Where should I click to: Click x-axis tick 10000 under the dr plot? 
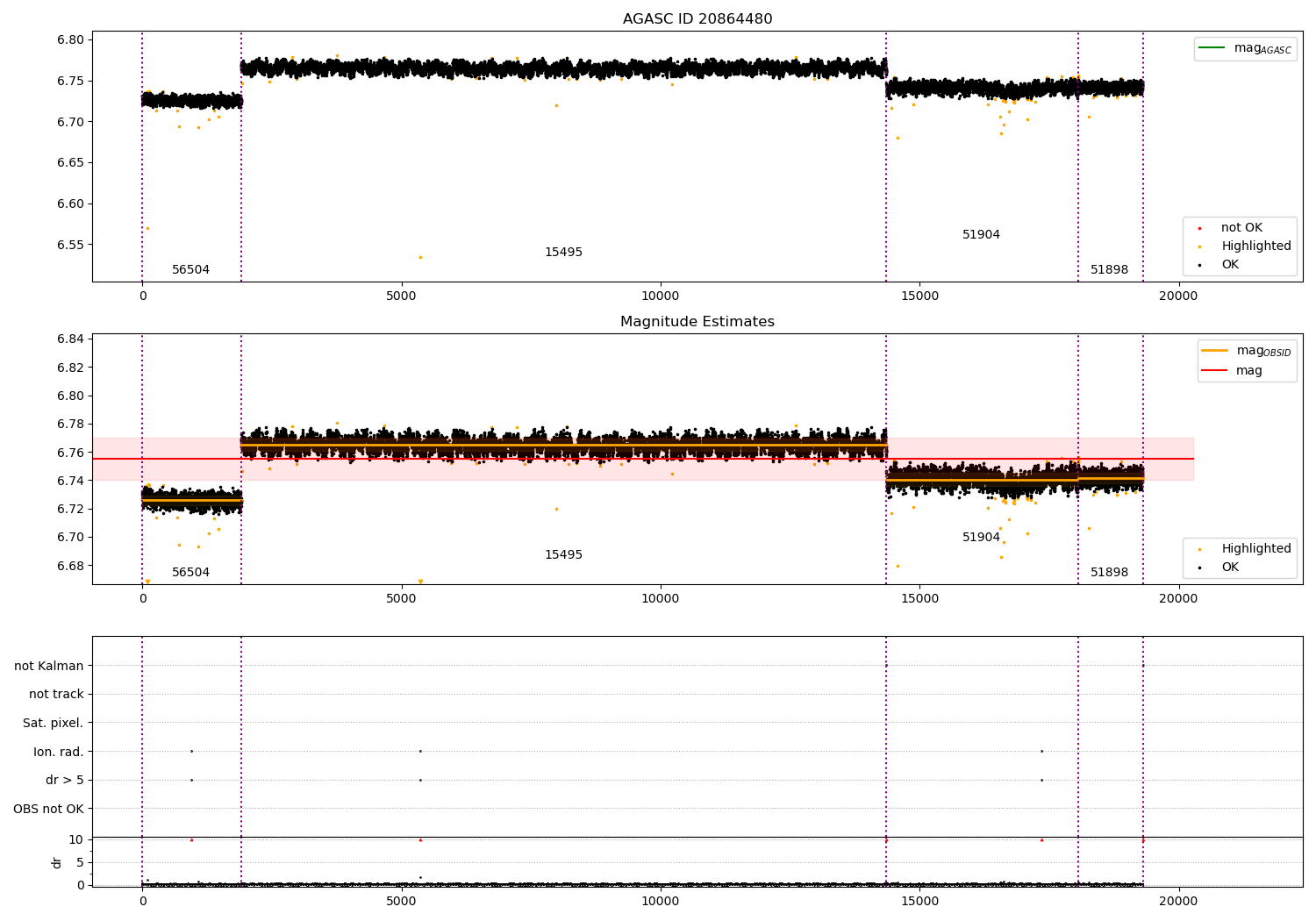pos(660,901)
